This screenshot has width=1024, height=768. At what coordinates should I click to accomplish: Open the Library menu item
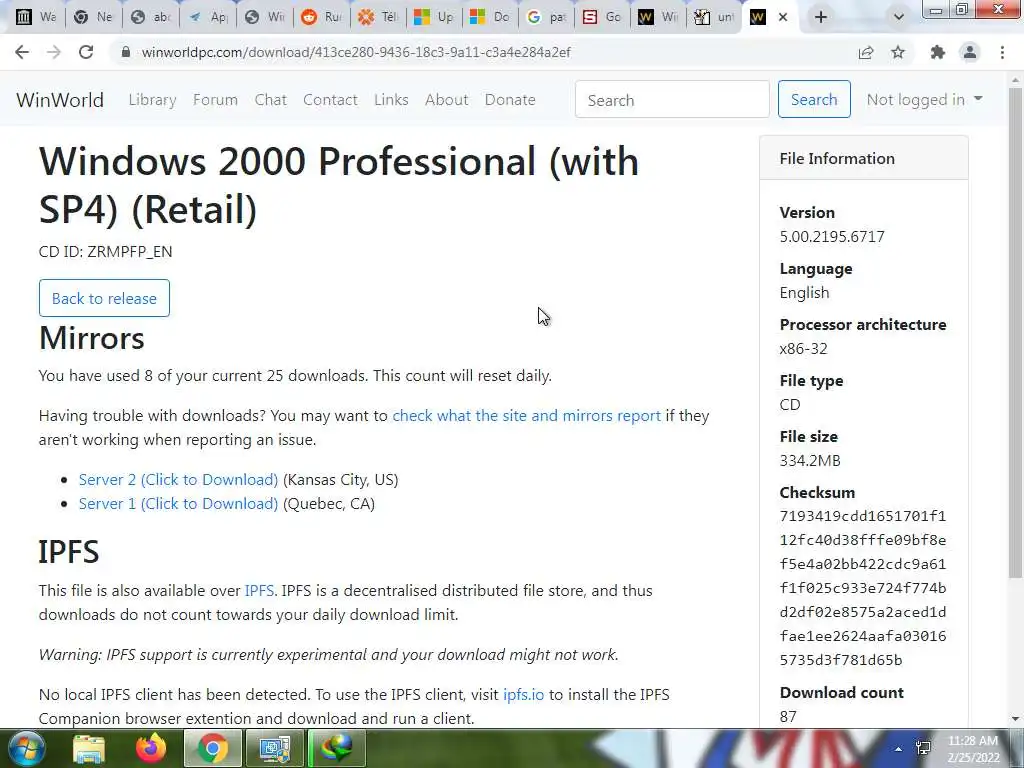point(152,99)
